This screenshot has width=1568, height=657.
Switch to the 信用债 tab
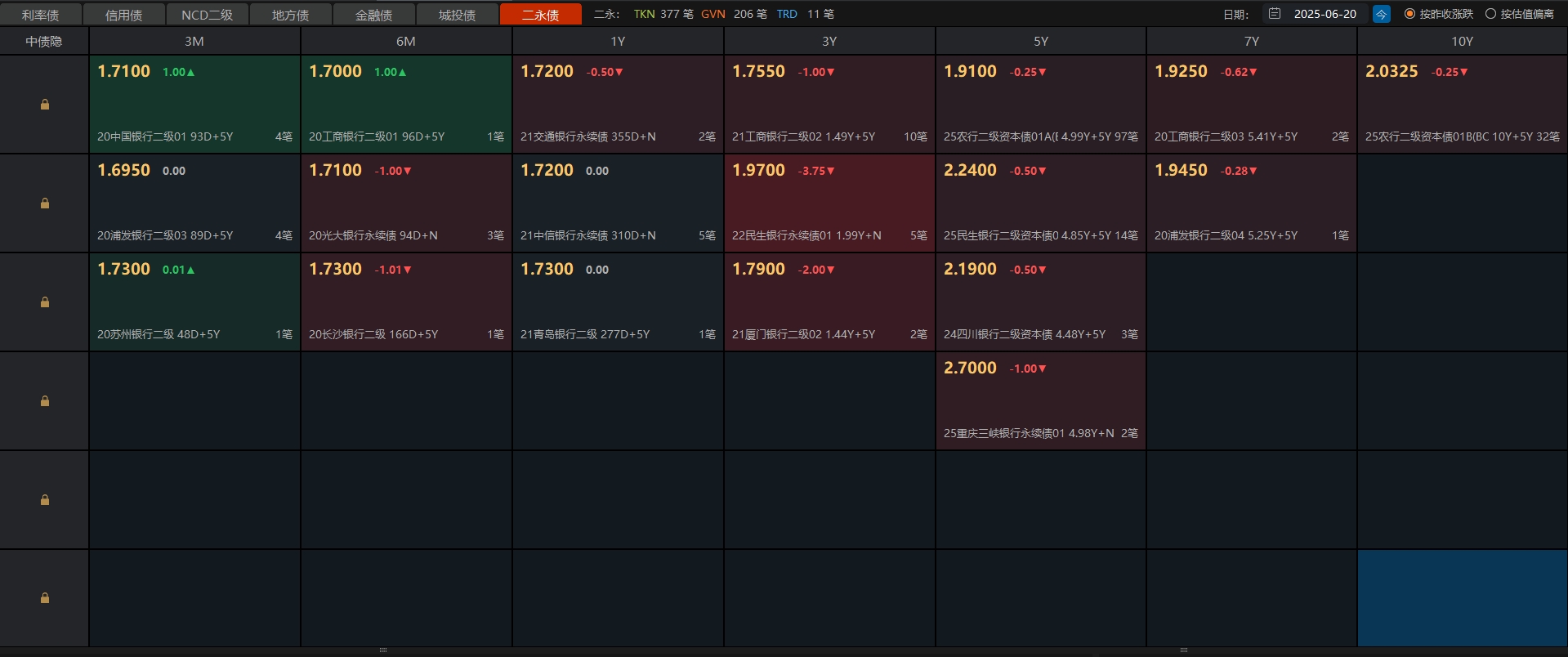[124, 15]
